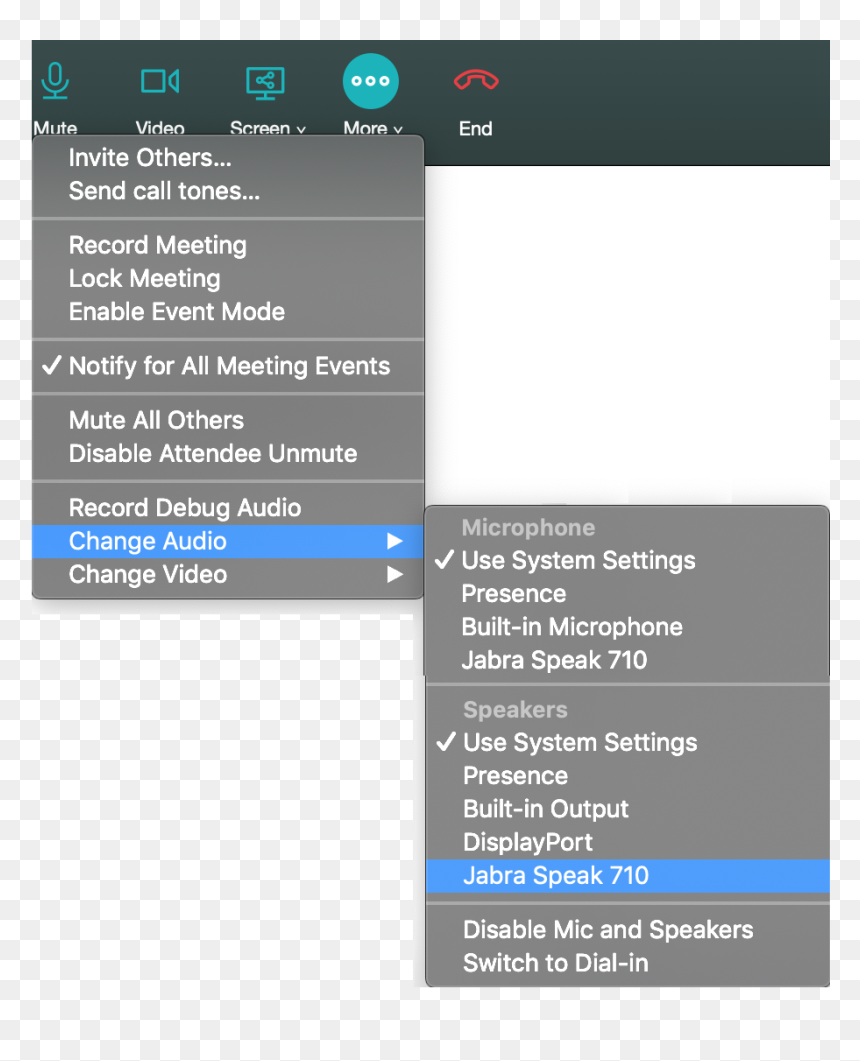Choose Built-in Output speaker
This screenshot has width=860, height=1061.
[627, 809]
